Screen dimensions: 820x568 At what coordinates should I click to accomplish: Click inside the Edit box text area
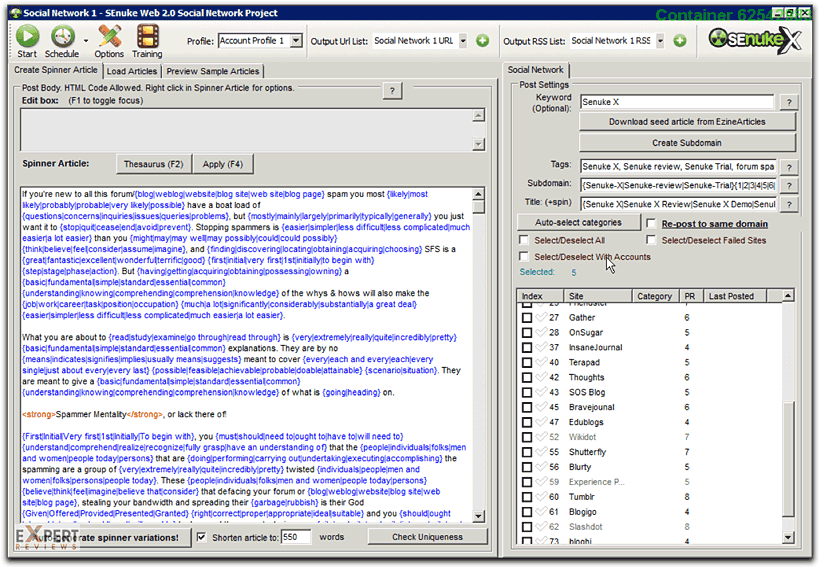point(246,130)
